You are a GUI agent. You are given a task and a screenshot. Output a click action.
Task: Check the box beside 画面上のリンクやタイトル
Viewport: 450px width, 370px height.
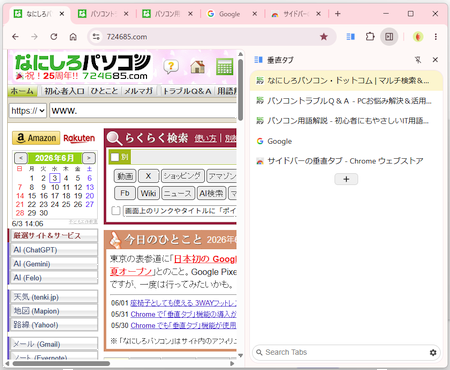(116, 211)
